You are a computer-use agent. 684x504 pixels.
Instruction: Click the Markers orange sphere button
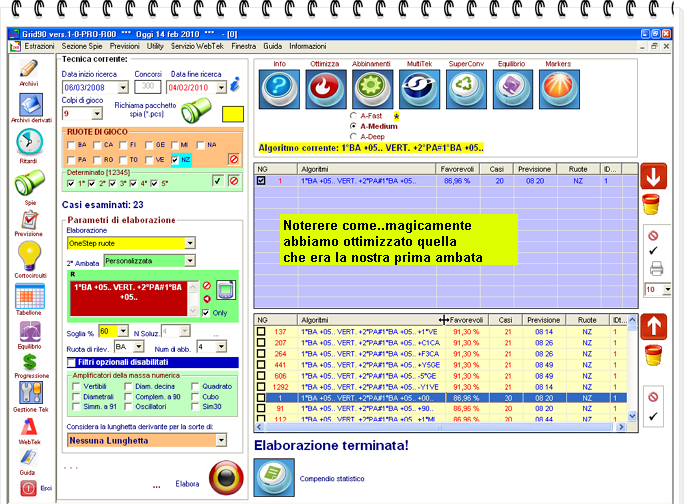(559, 89)
